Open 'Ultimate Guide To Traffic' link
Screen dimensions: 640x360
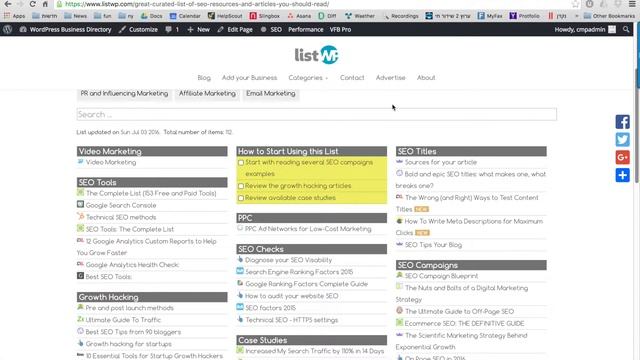(123, 320)
